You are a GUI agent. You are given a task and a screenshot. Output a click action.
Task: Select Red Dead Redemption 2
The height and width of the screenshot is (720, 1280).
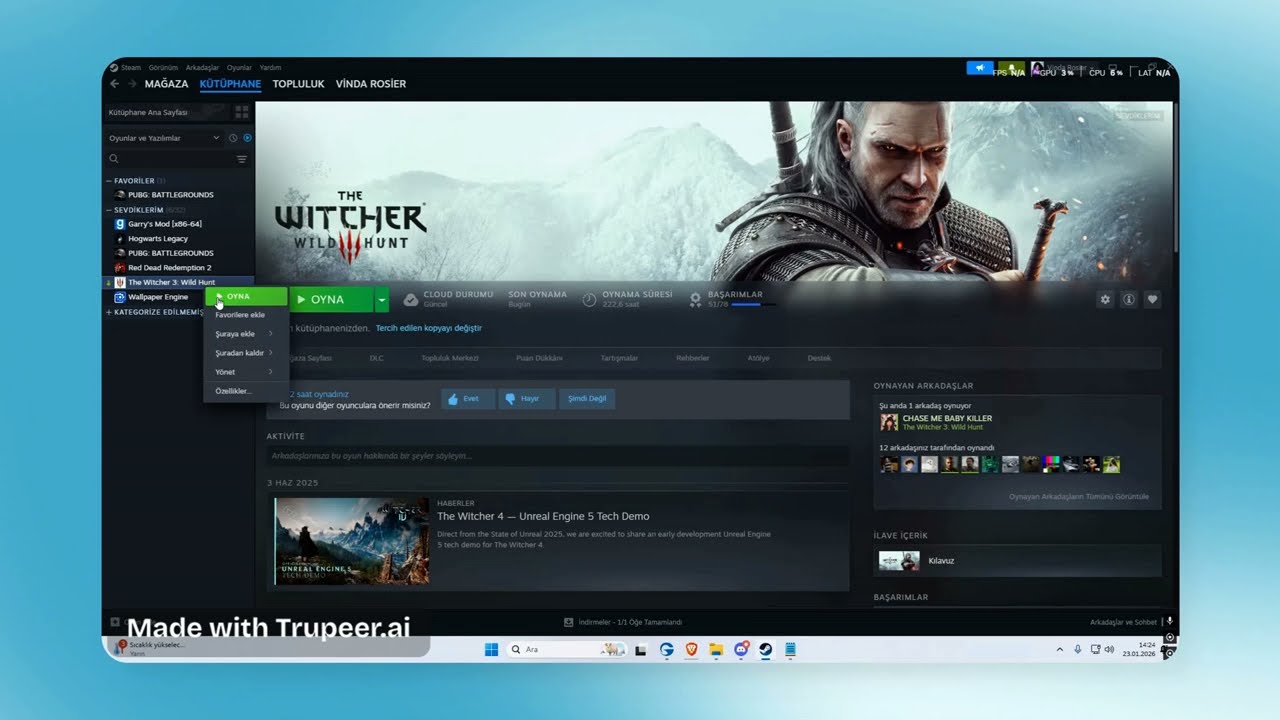point(169,268)
